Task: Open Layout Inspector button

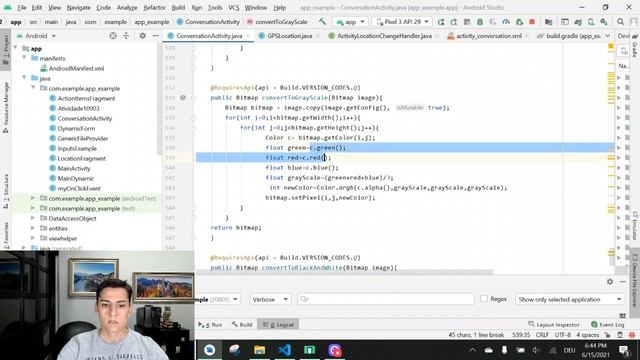Action: (554, 324)
